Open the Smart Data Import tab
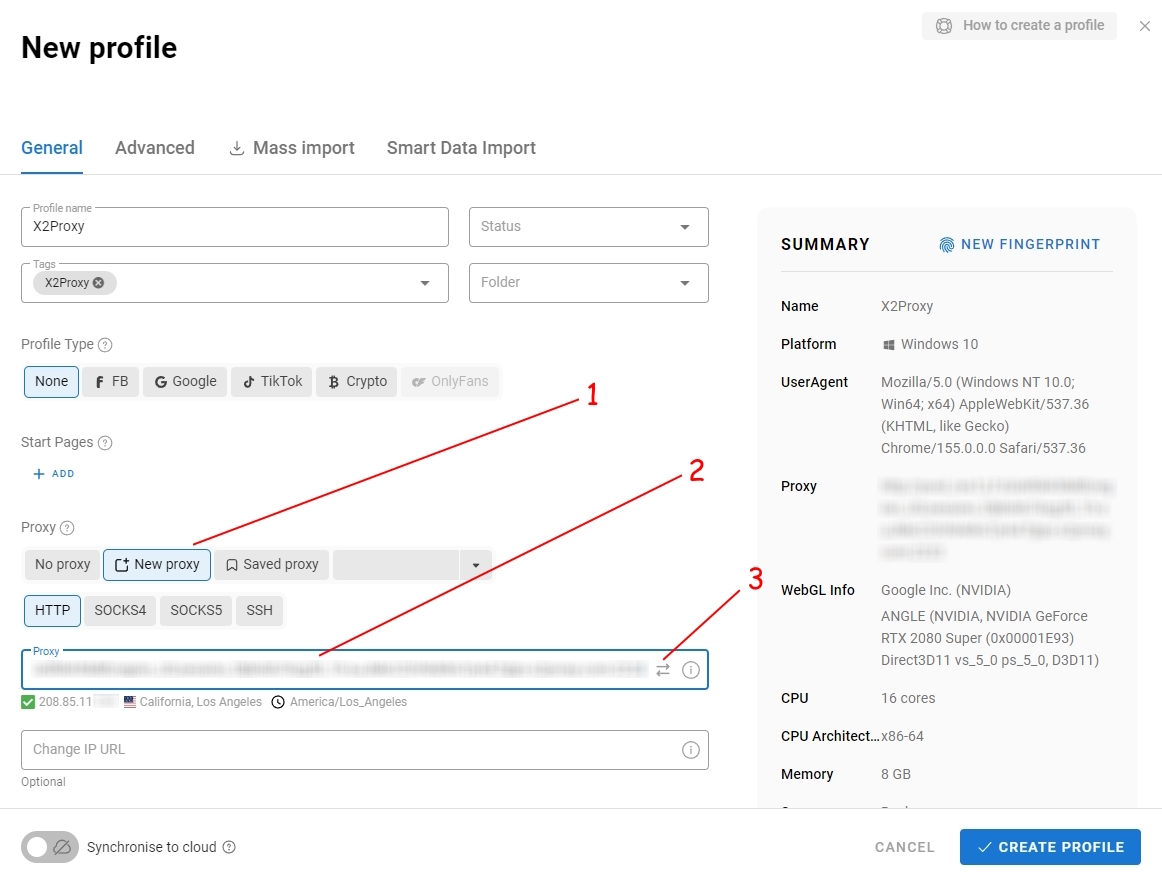 tap(461, 148)
